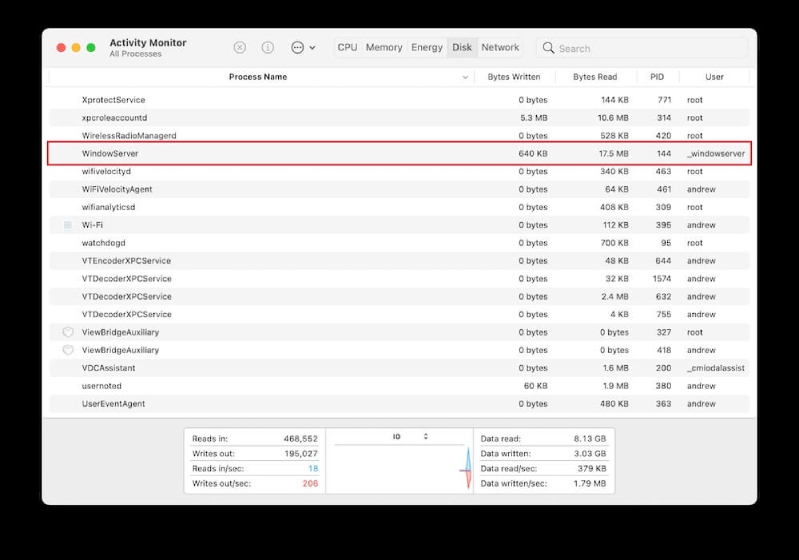Click the Data read 8.13 GB value

click(x=590, y=439)
